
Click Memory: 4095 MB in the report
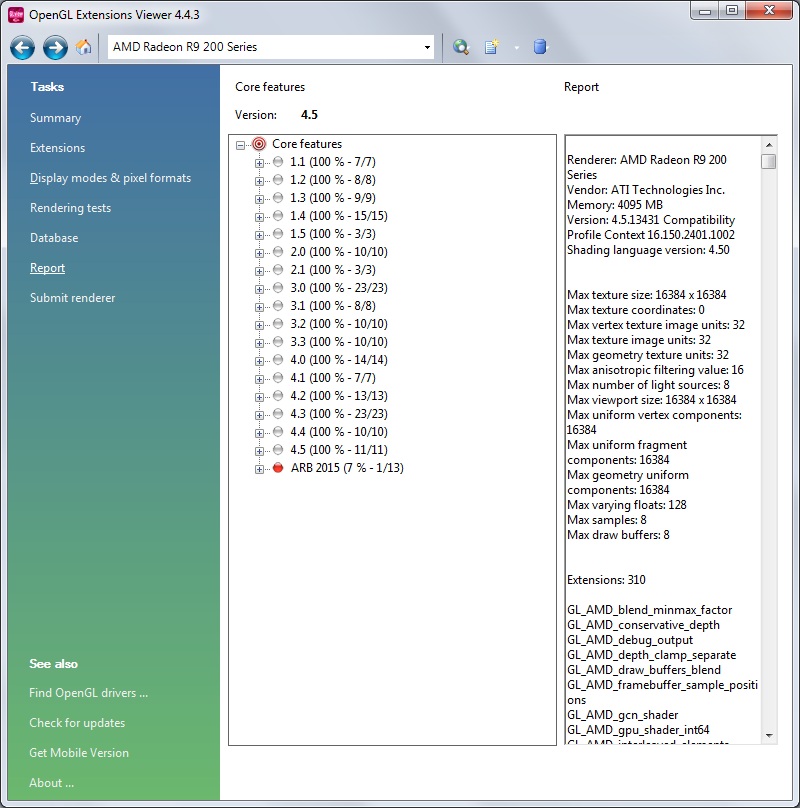pos(615,205)
